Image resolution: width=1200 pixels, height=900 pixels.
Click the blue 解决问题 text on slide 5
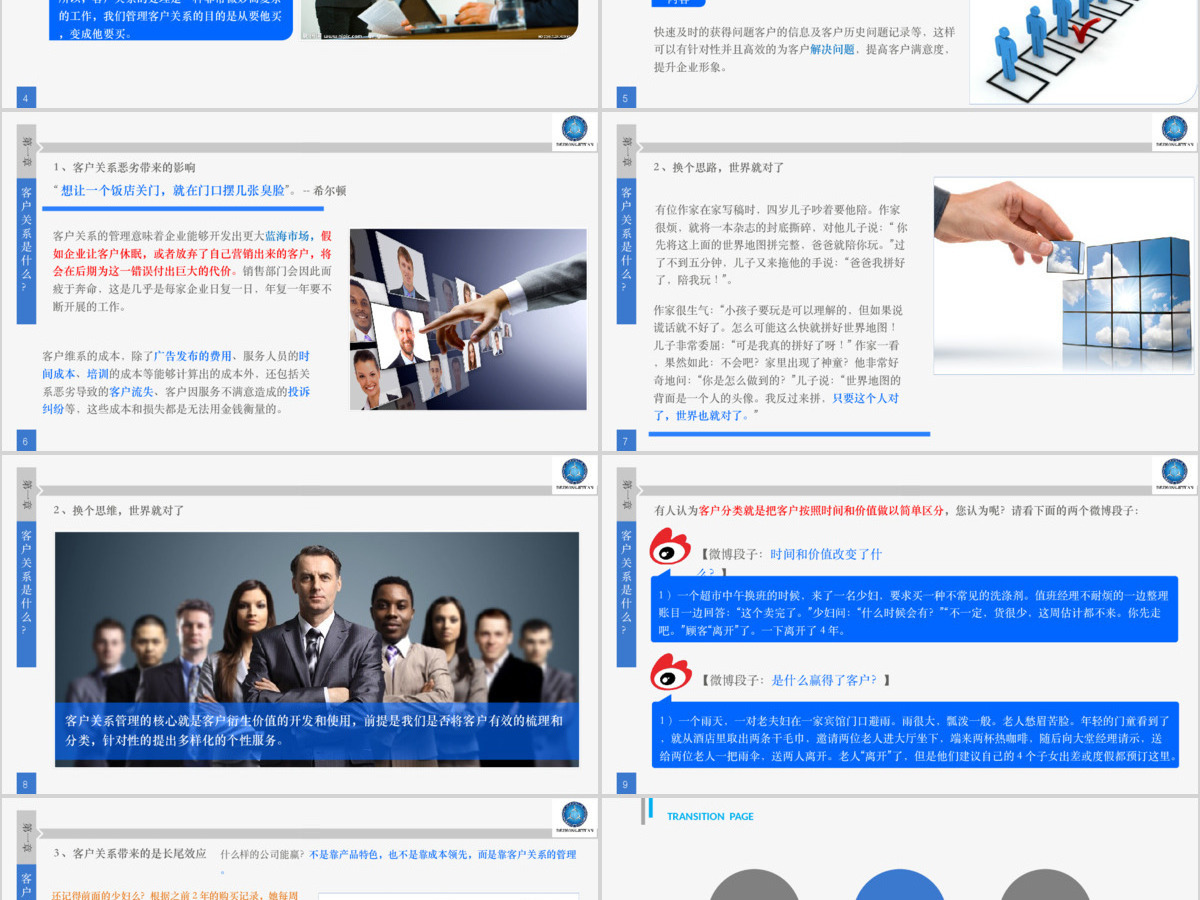coord(832,49)
